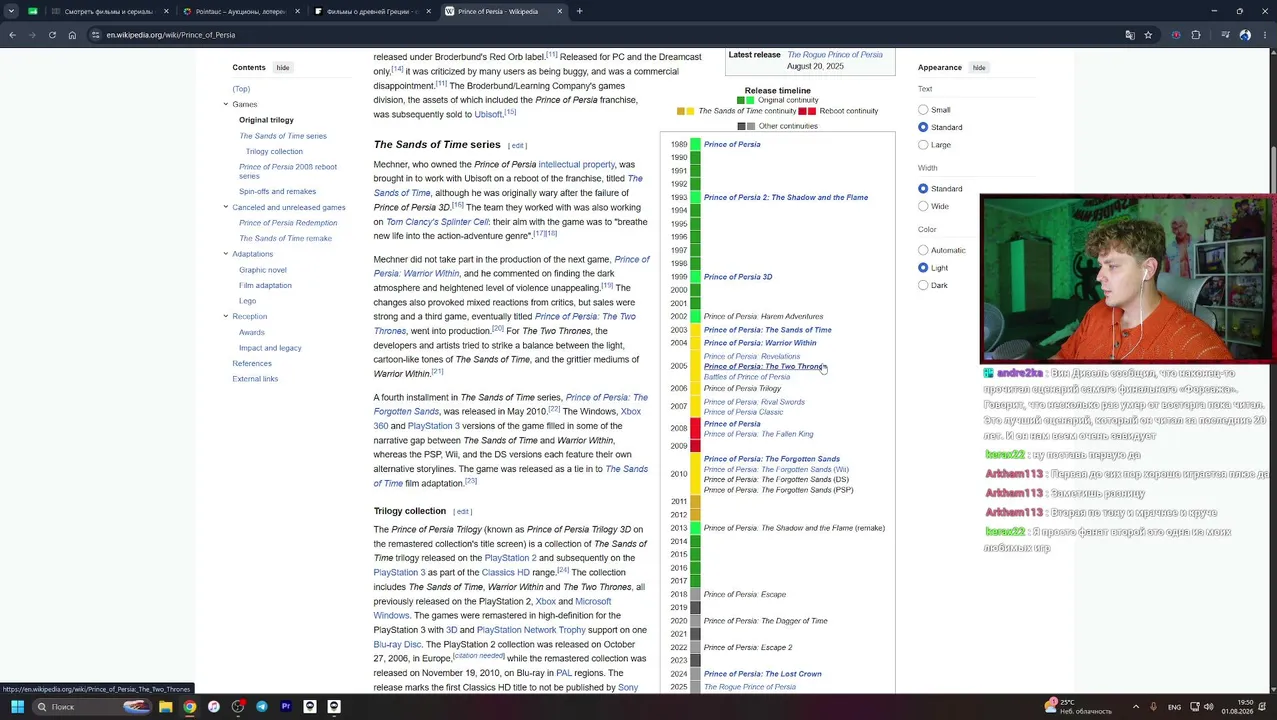Open the Chrome profile avatar
The image size is (1277, 720).
coord(1245,35)
